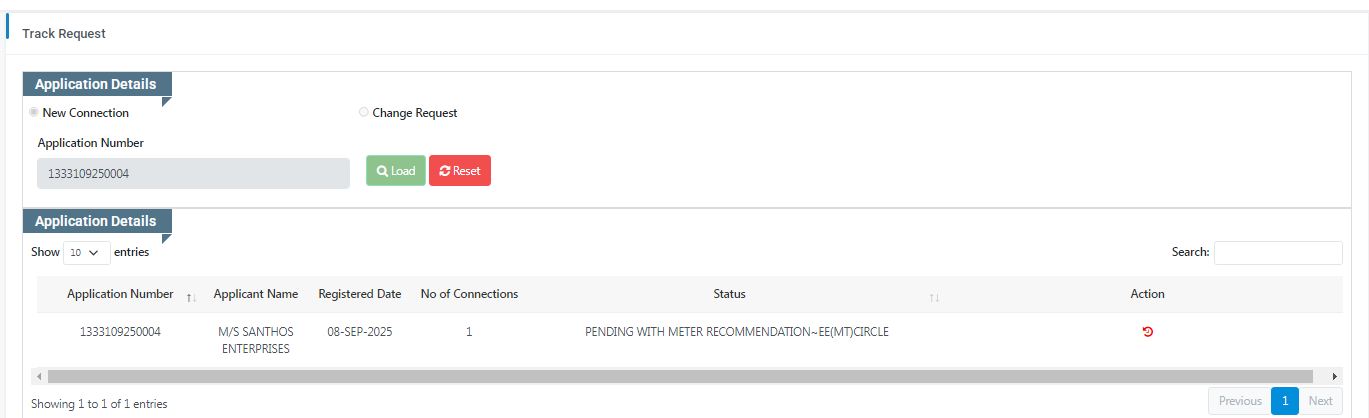Image resolution: width=1369 pixels, height=418 pixels.
Task: Click the Status column sort arrows icon
Action: (934, 297)
